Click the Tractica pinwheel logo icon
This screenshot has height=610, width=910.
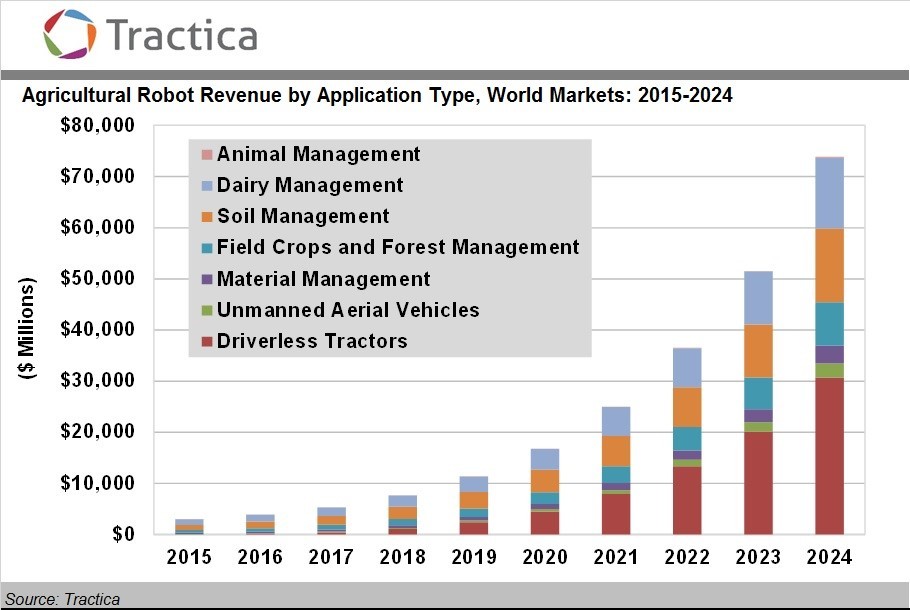(x=70, y=35)
